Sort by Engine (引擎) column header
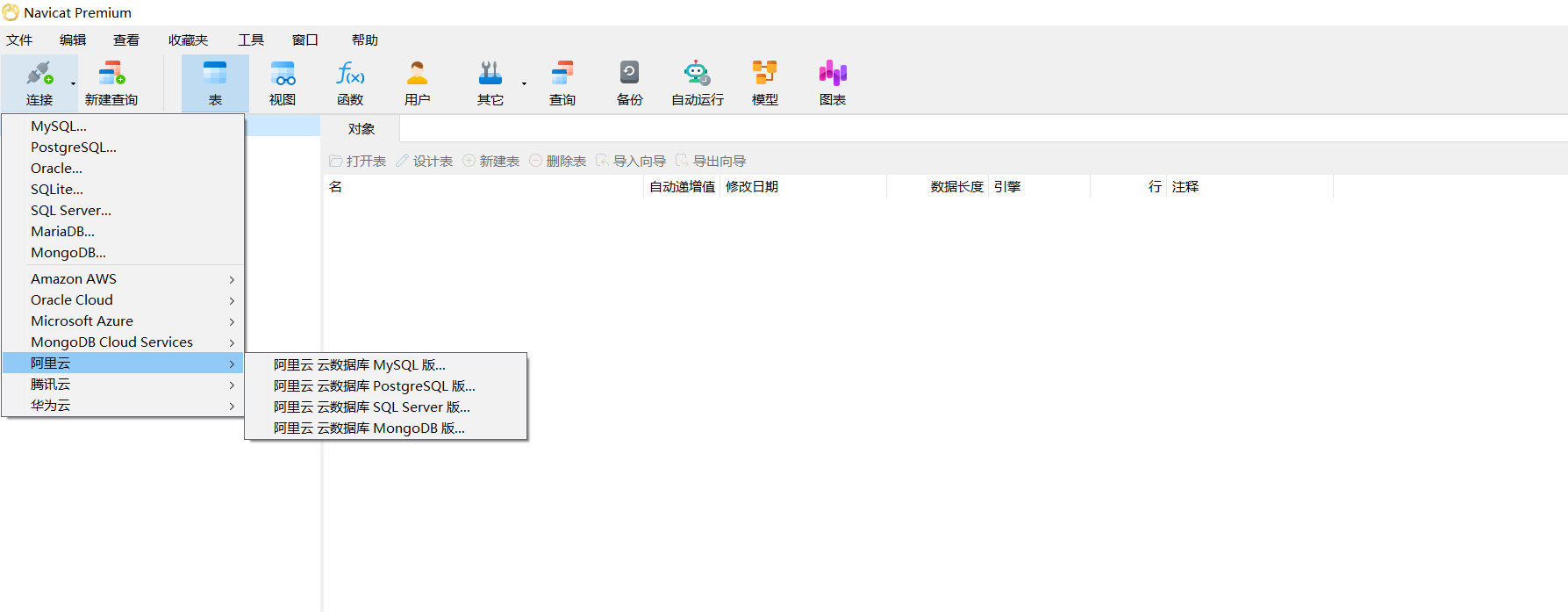 (1039, 187)
